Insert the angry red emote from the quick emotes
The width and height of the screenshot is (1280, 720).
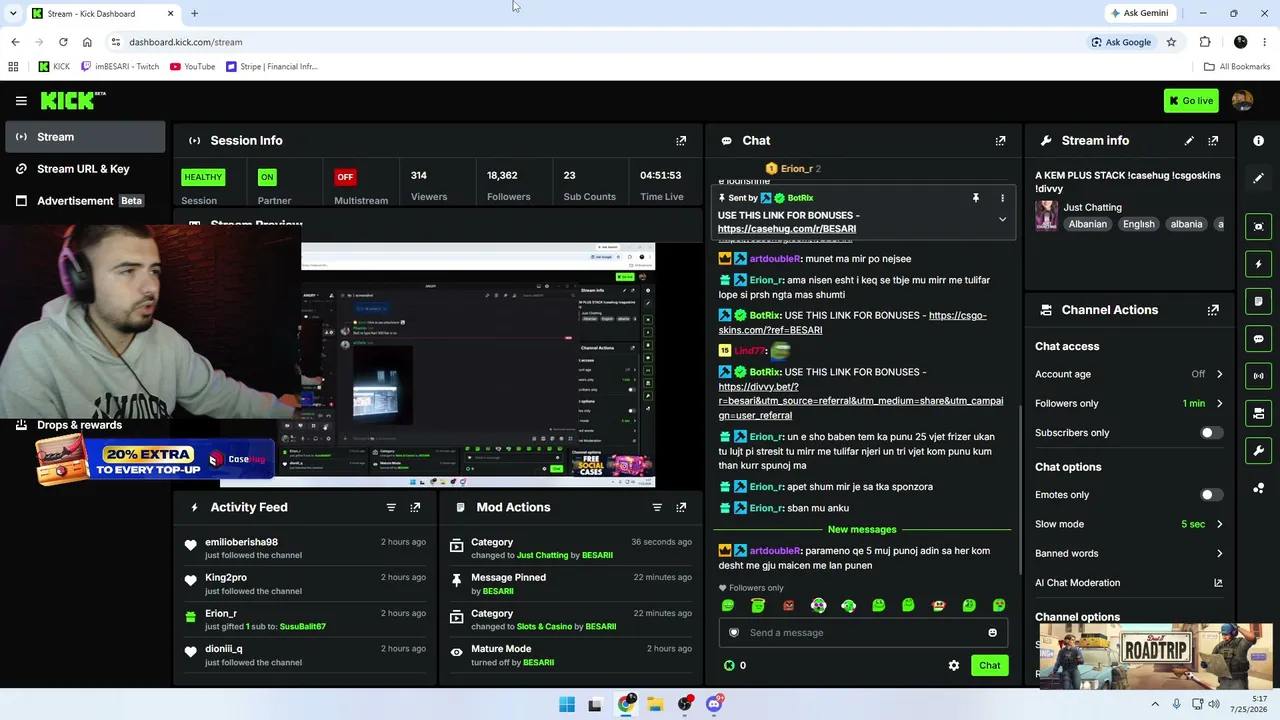788,605
